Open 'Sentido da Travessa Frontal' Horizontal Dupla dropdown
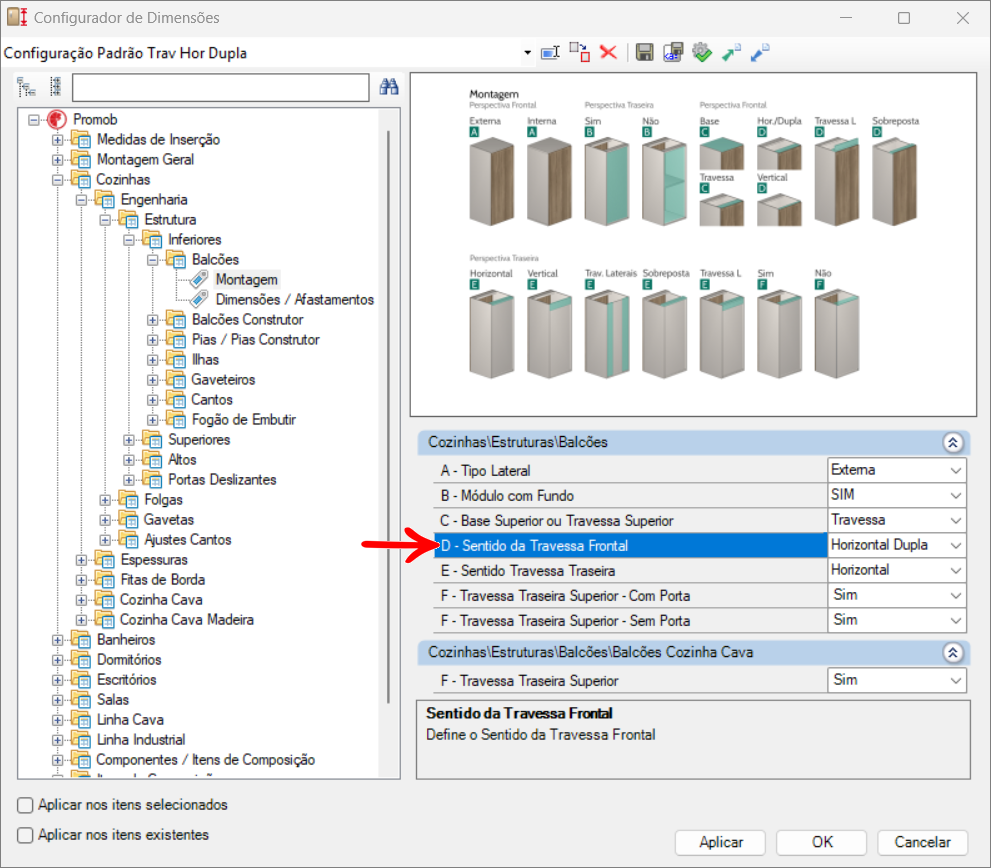The height and width of the screenshot is (868, 991). click(956, 545)
